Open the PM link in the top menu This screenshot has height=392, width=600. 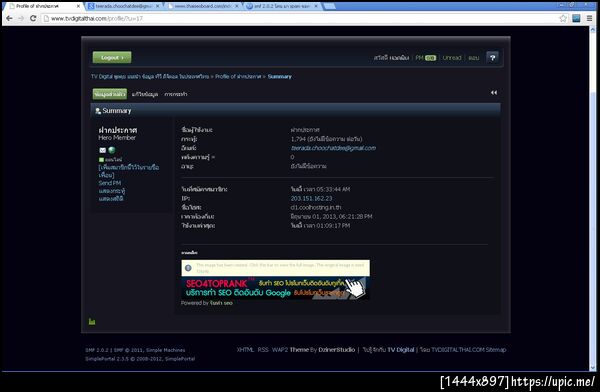(x=426, y=58)
